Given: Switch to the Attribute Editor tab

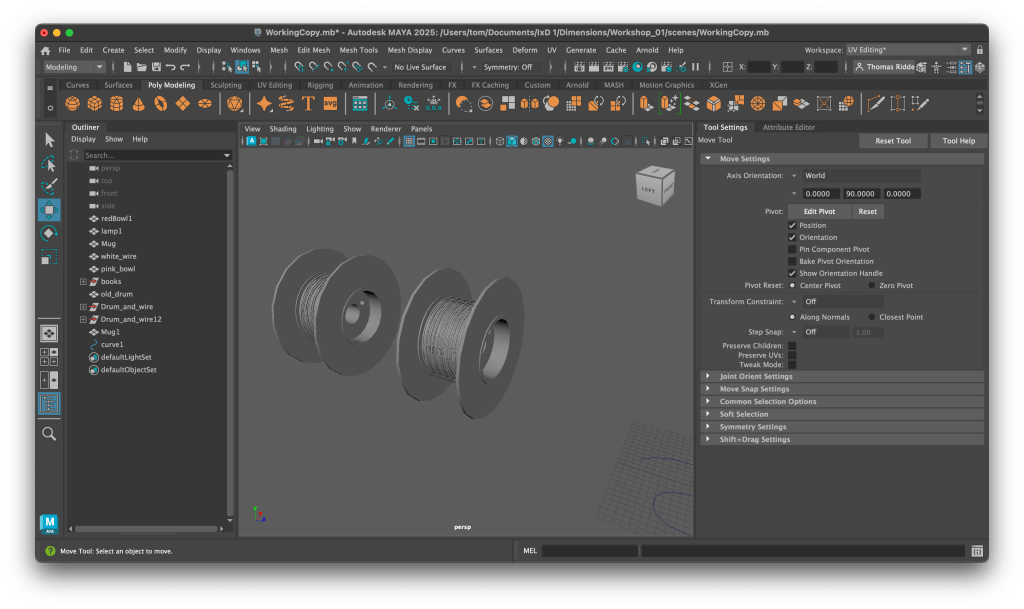Looking at the screenshot, I should click(x=788, y=127).
